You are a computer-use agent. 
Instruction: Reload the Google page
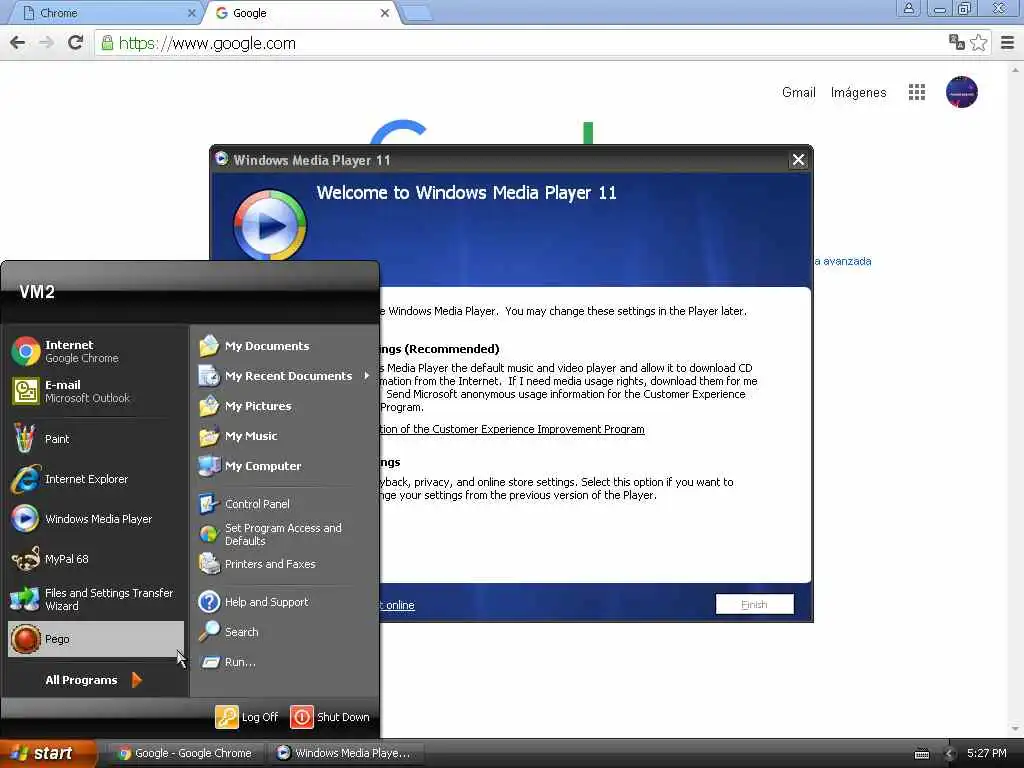pyautogui.click(x=75, y=43)
